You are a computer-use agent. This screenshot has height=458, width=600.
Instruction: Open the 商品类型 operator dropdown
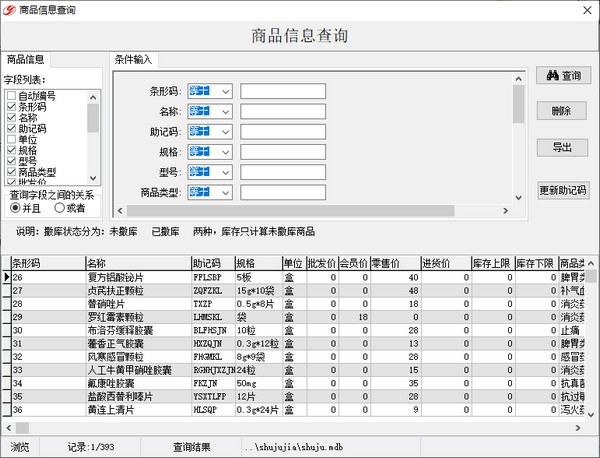(226, 192)
